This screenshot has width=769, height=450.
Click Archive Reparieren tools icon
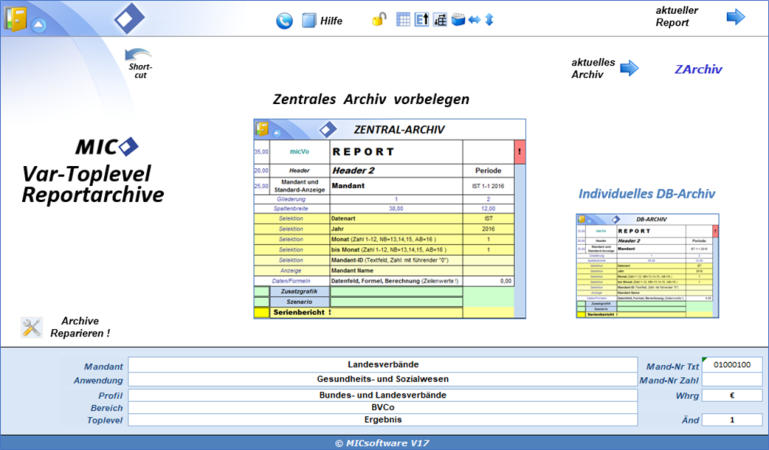(32, 327)
